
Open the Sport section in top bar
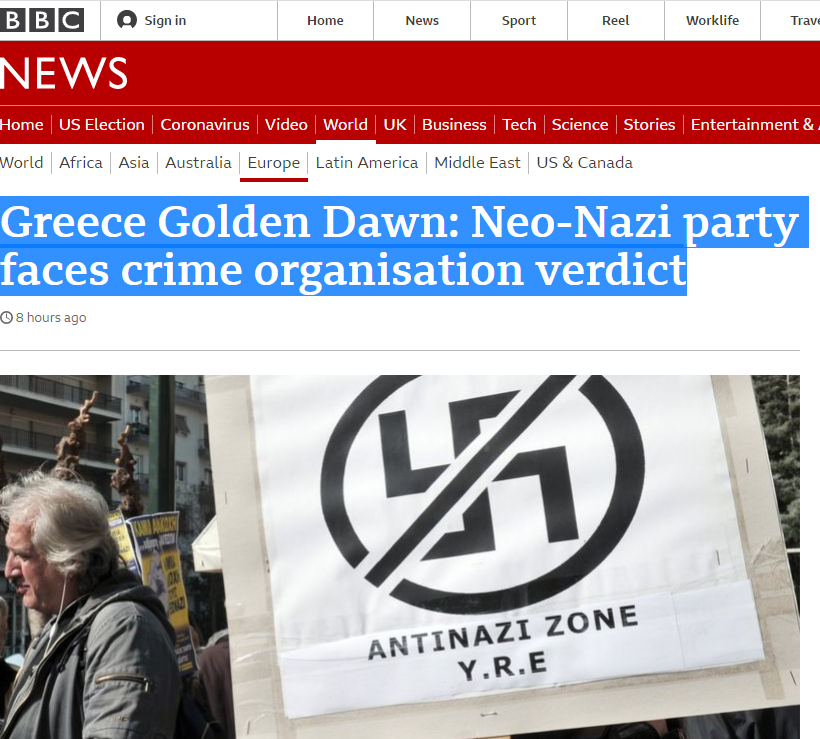coord(519,20)
